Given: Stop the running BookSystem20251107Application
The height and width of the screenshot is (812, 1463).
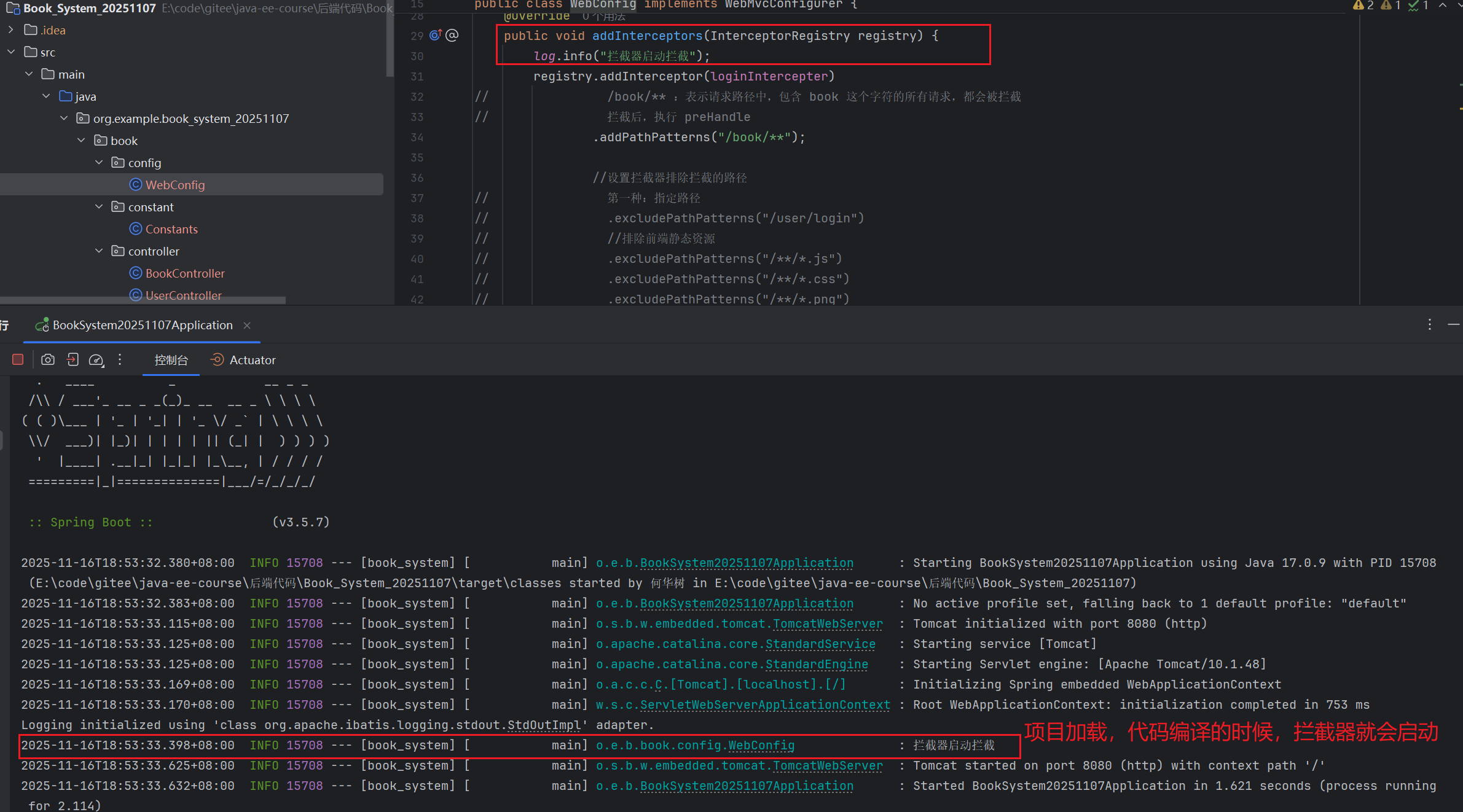Looking at the screenshot, I should 18,360.
